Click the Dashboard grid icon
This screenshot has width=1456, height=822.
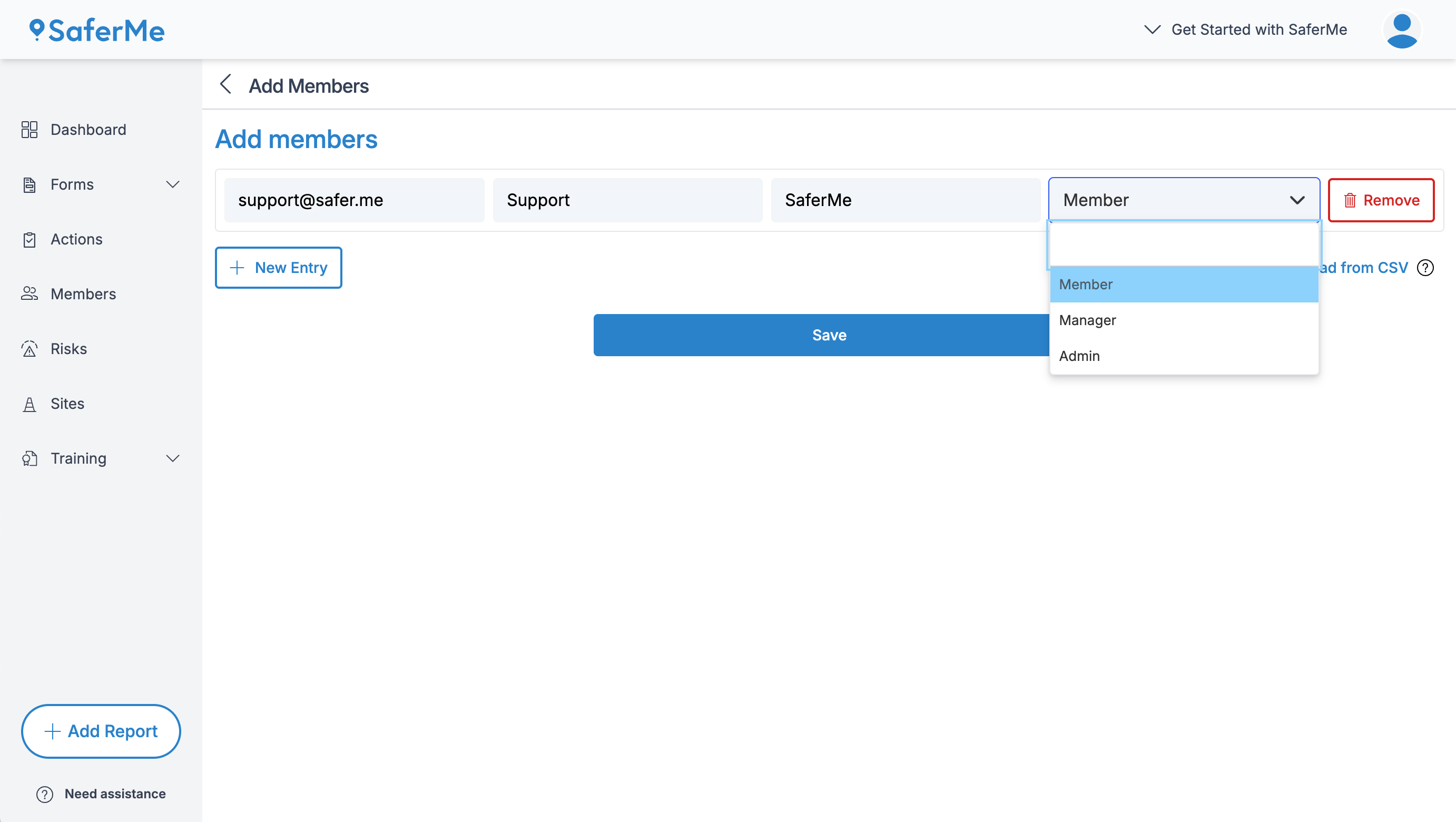click(29, 130)
